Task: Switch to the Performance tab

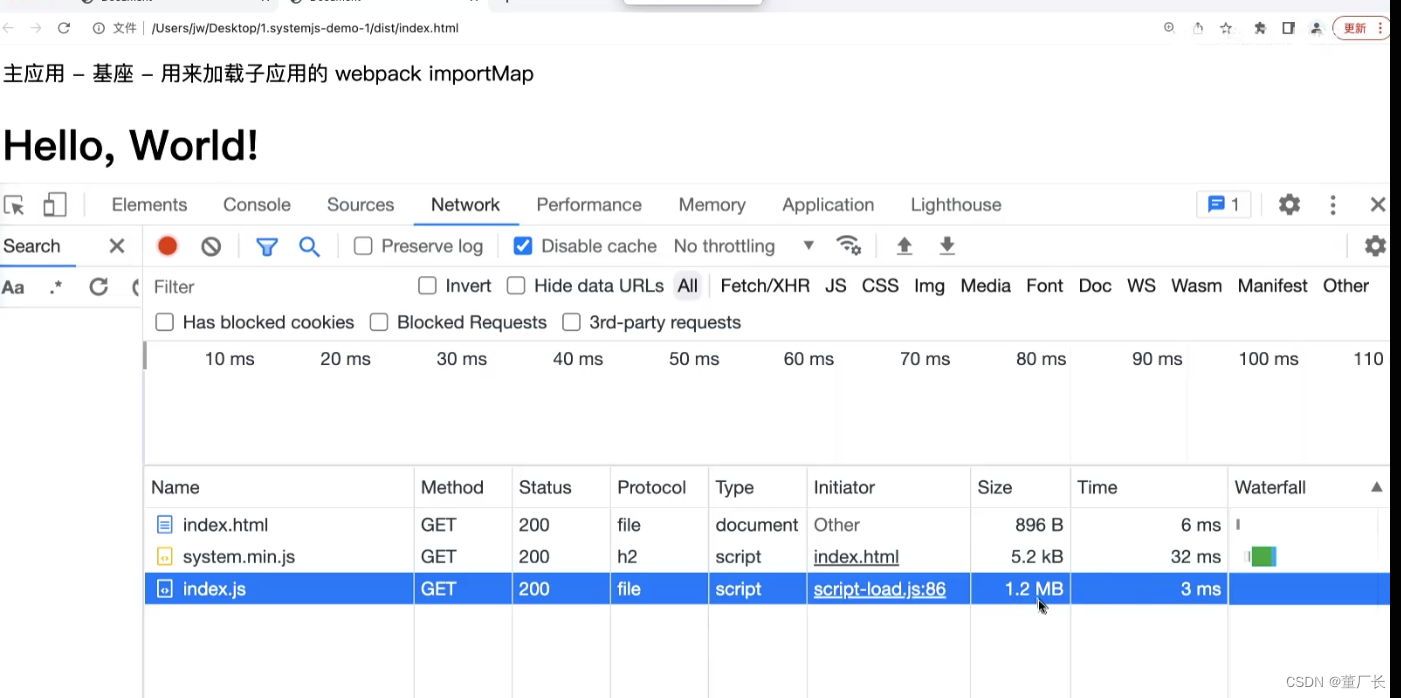Action: pos(589,205)
